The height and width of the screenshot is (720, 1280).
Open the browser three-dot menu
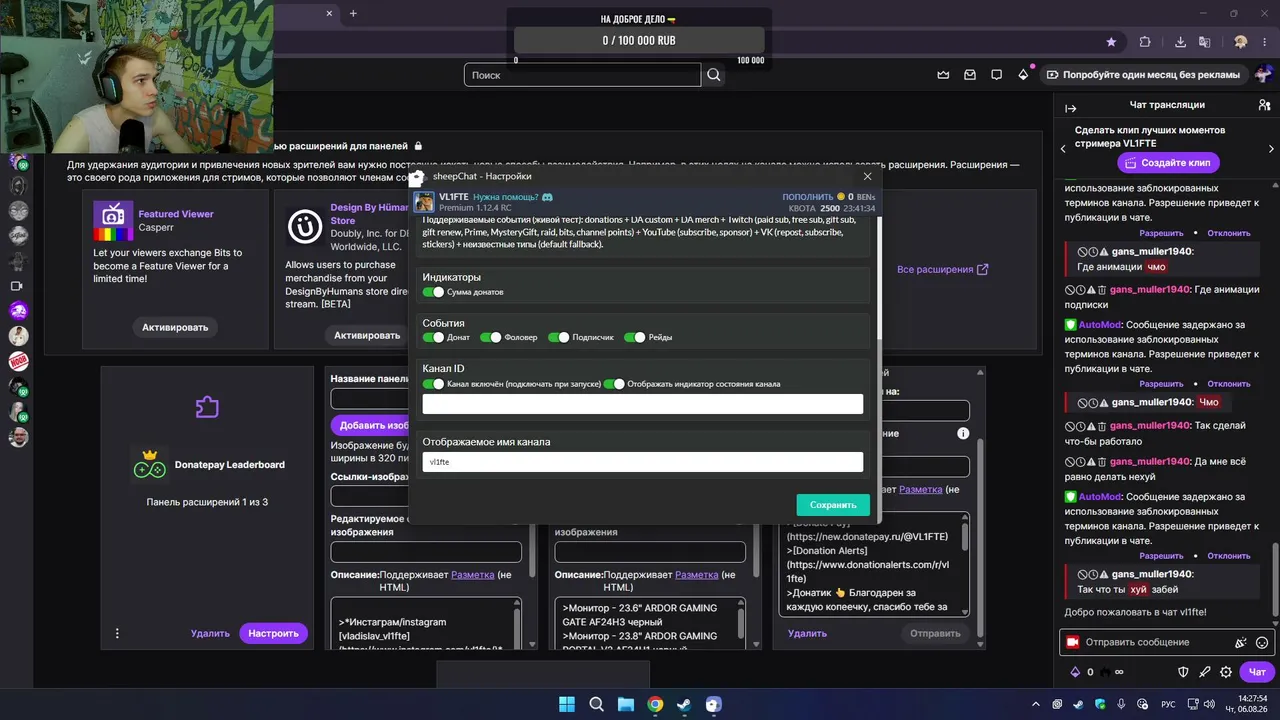pos(1265,42)
